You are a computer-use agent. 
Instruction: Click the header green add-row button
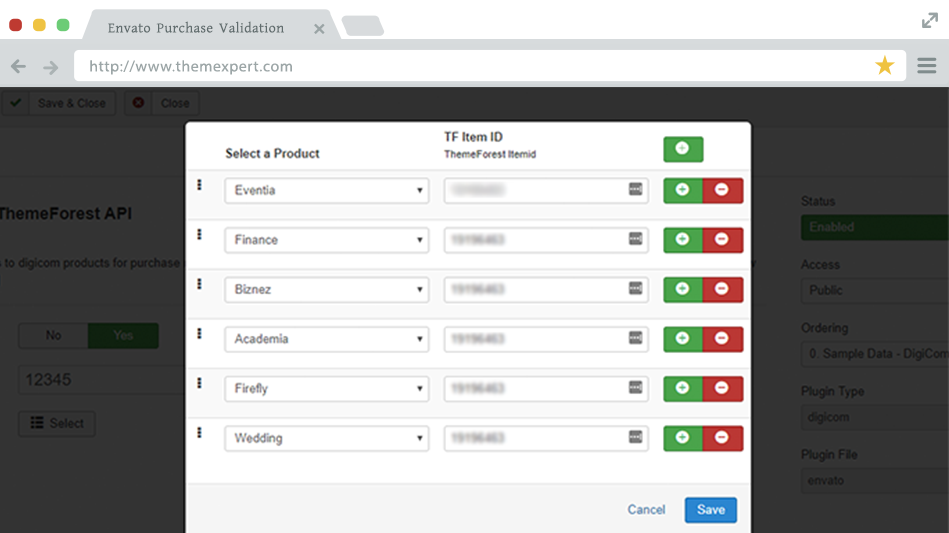click(x=683, y=149)
